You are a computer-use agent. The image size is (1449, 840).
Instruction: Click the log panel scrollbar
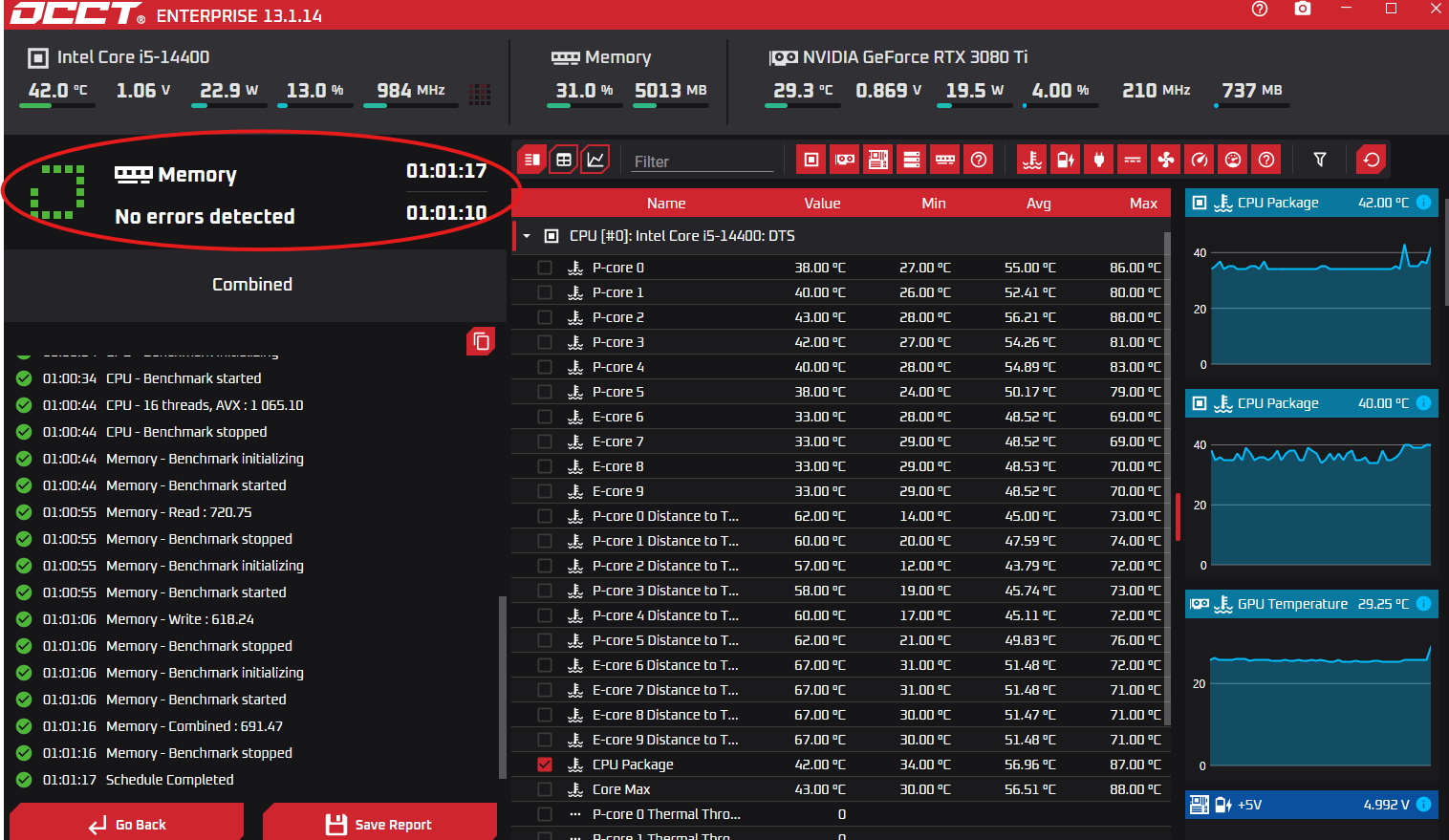503,688
